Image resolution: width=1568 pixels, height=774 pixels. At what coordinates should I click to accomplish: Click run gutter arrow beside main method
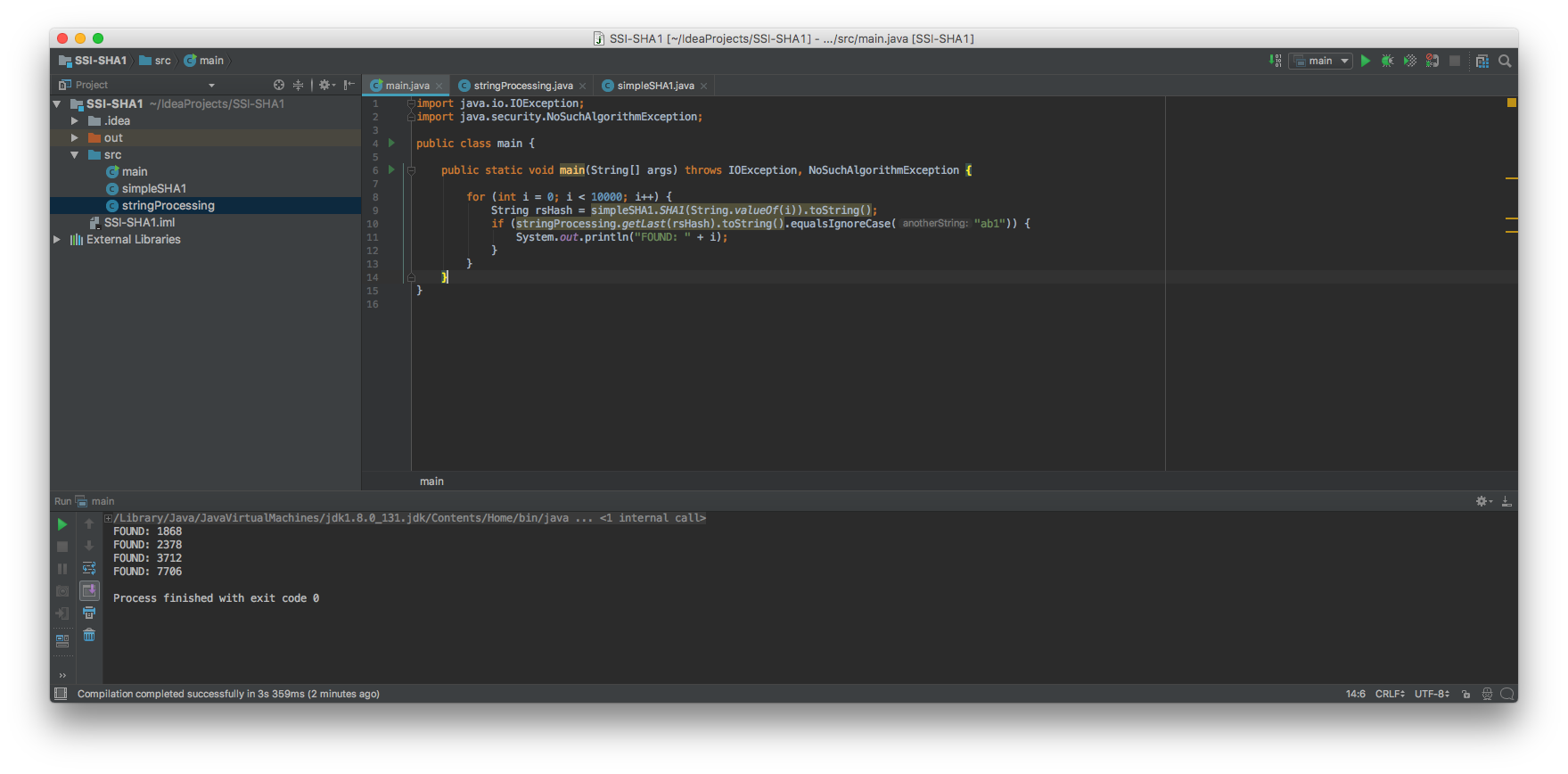[x=391, y=169]
